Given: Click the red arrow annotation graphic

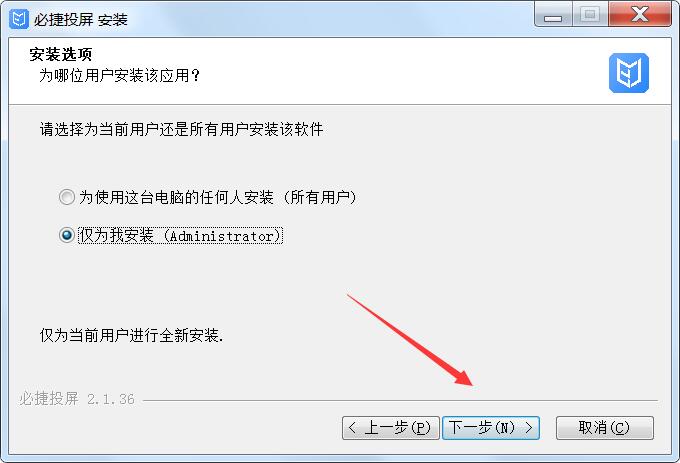Looking at the screenshot, I should pyautogui.click(x=410, y=340).
